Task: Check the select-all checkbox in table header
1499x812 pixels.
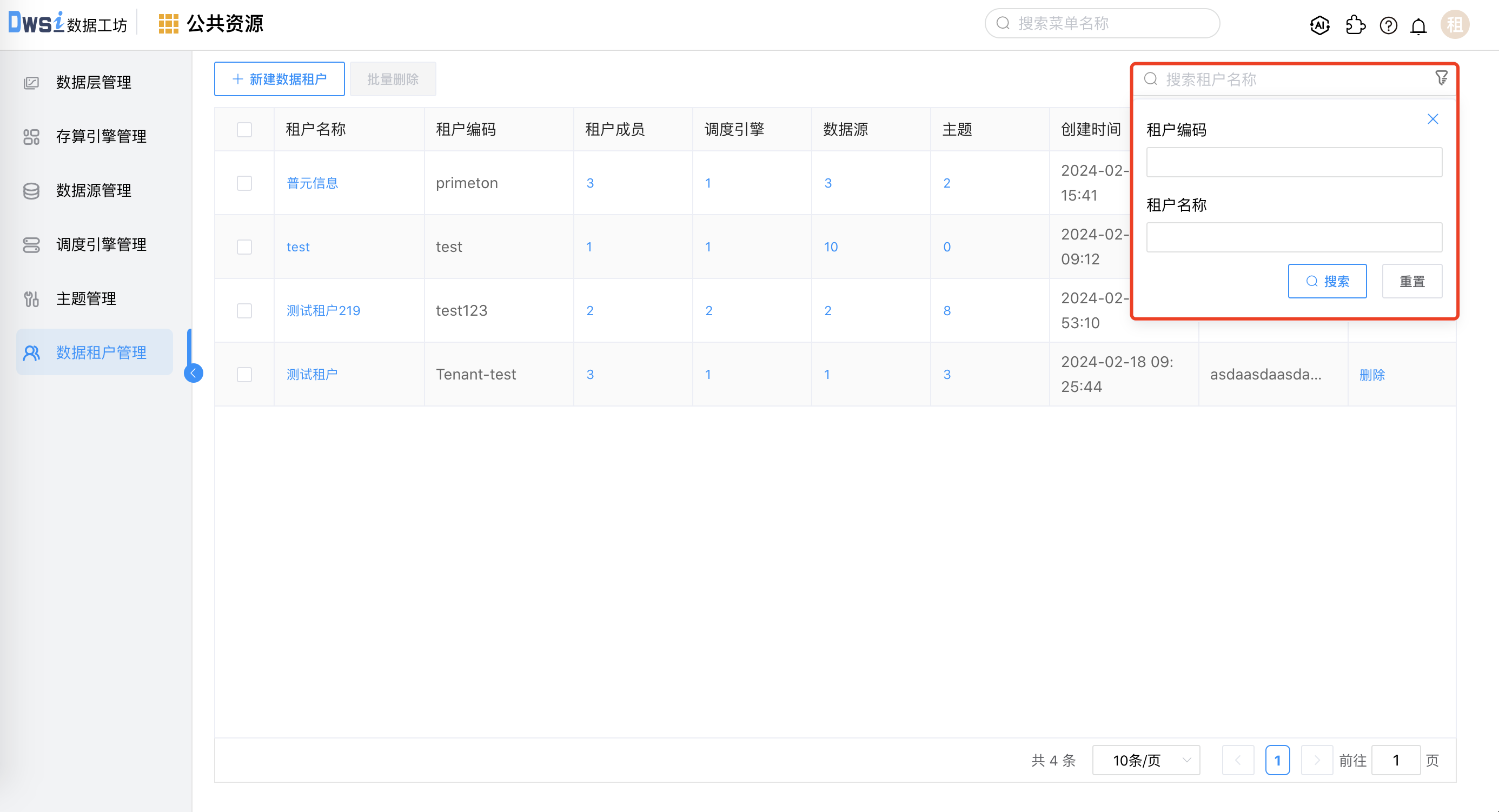Action: coord(244,129)
